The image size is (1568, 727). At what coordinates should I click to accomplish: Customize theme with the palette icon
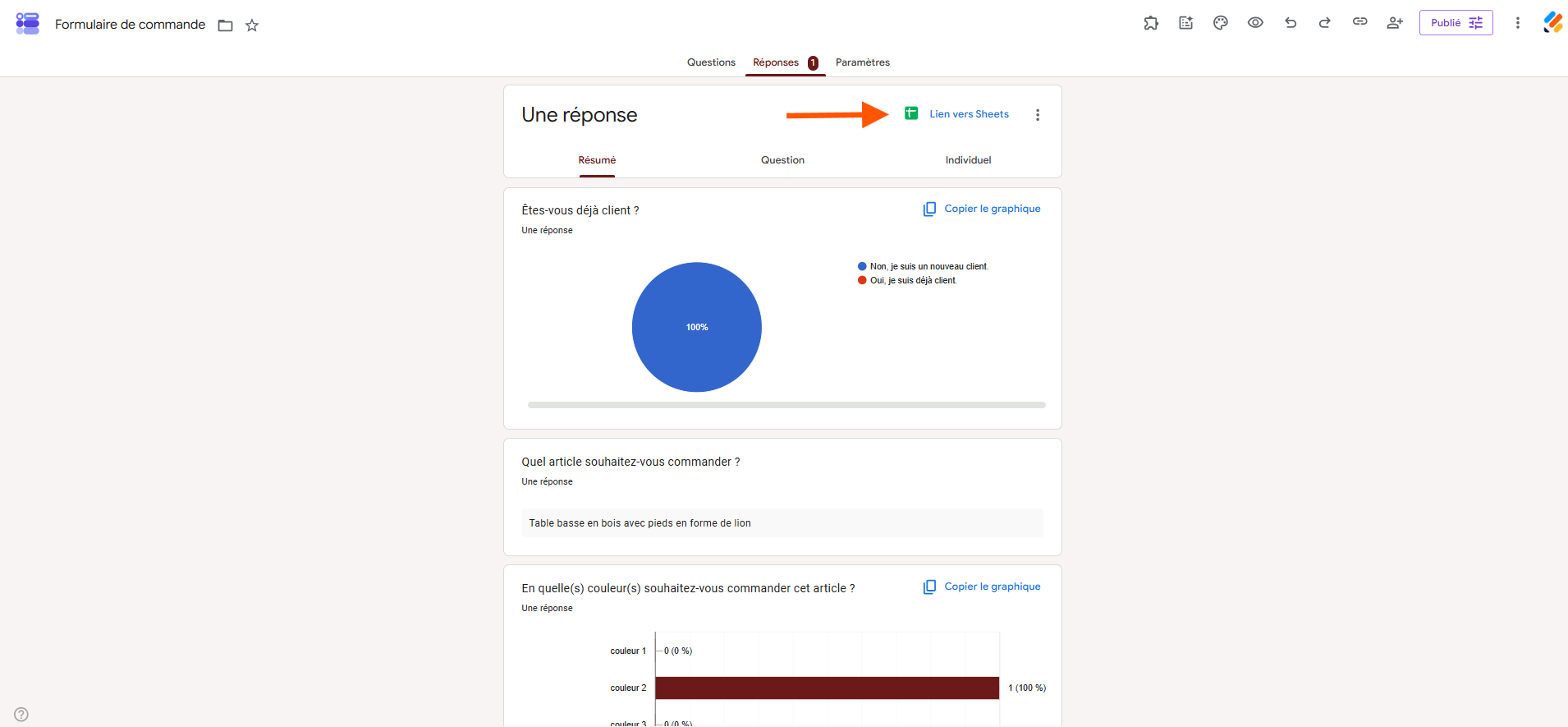(x=1221, y=23)
